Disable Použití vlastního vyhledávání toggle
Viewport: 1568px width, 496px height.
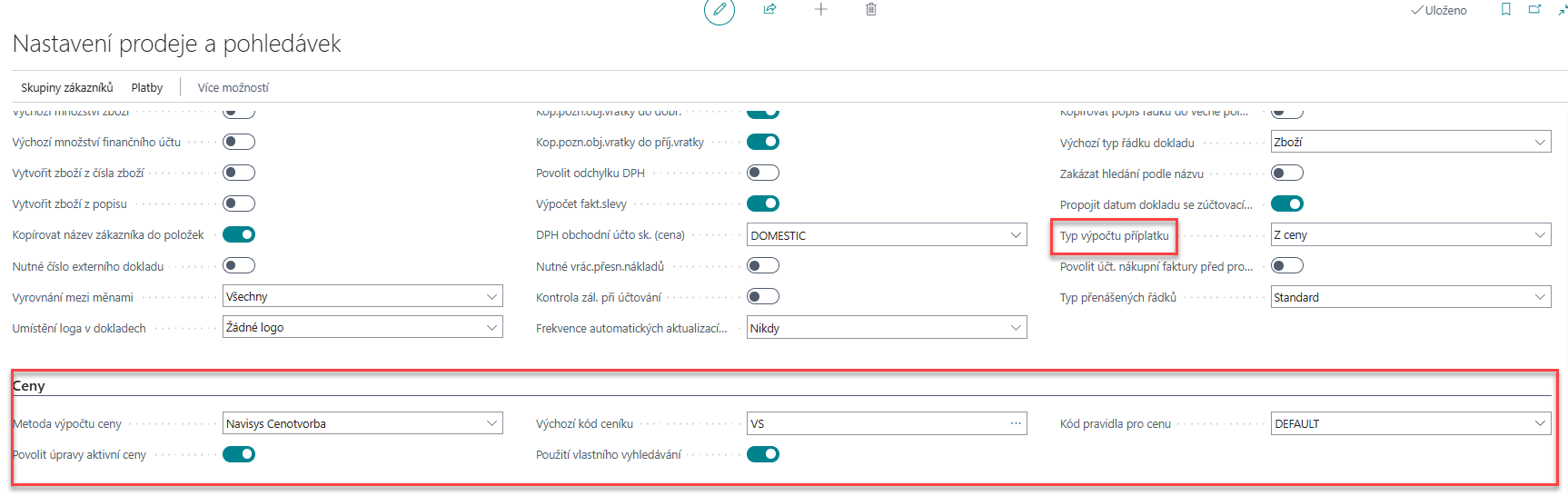762,454
